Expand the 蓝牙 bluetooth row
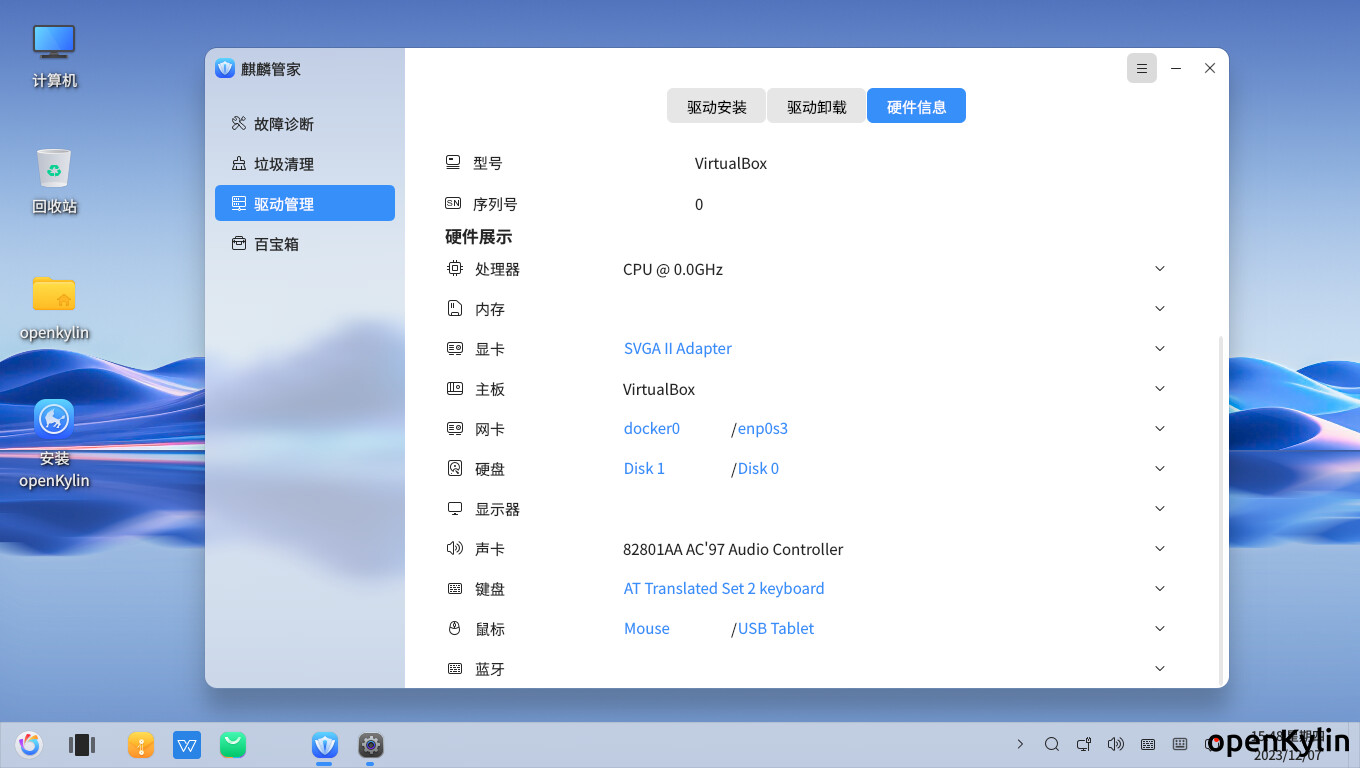1360x768 pixels. point(1160,669)
